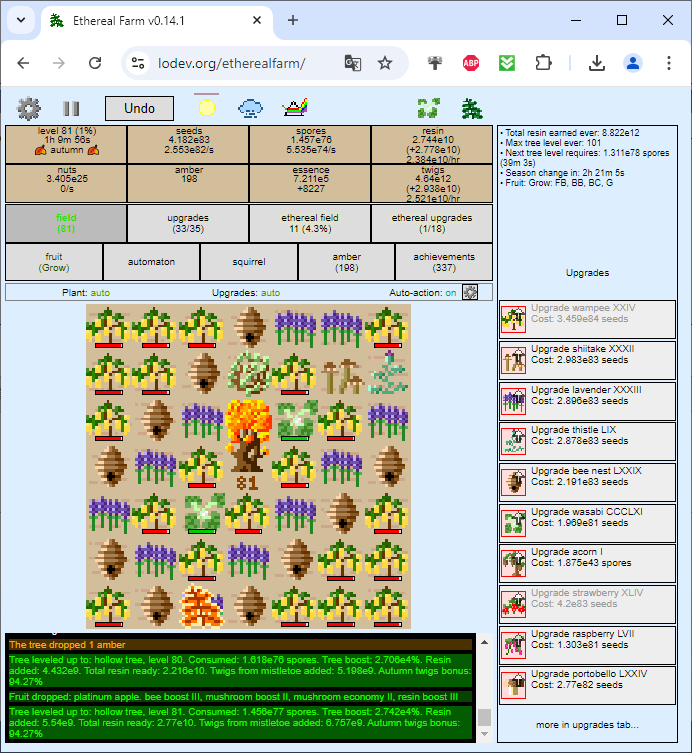This screenshot has width=692, height=753.
Task: Switch to ethereal field tab
Action: 310,223
